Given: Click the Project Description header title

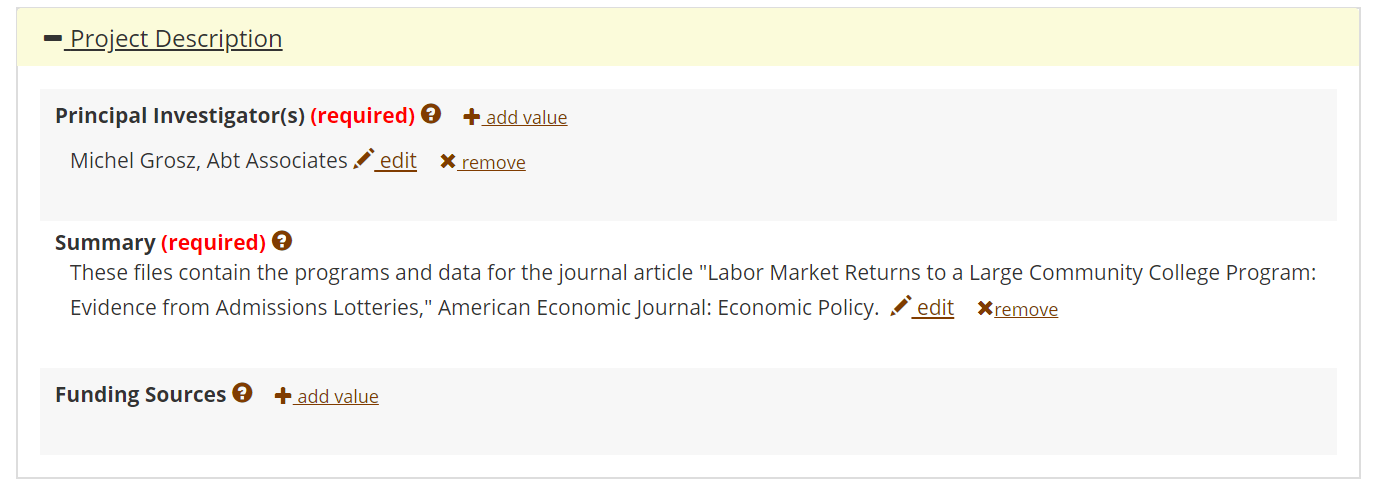Looking at the screenshot, I should pos(176,39).
